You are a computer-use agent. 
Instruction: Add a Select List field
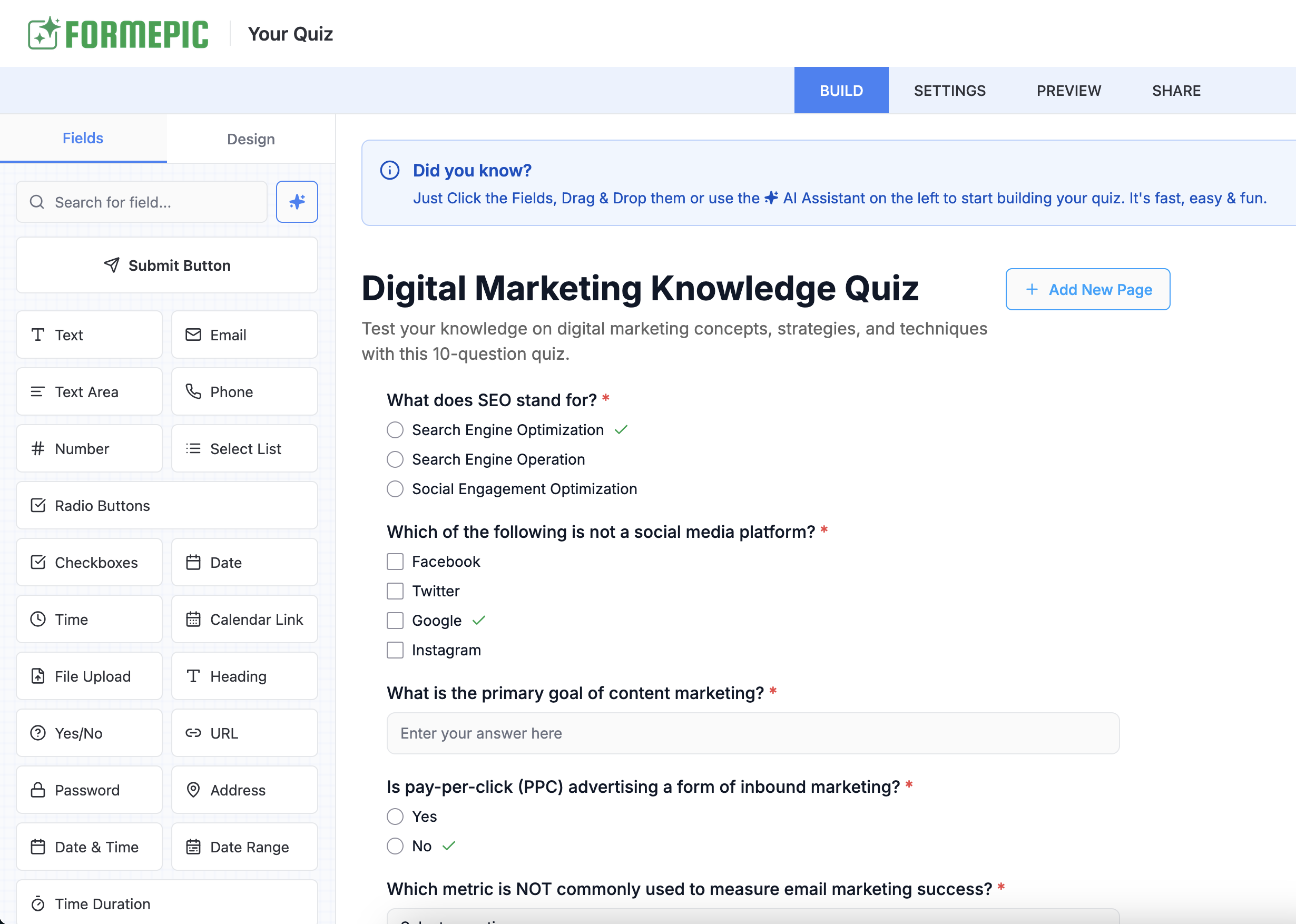(x=244, y=448)
